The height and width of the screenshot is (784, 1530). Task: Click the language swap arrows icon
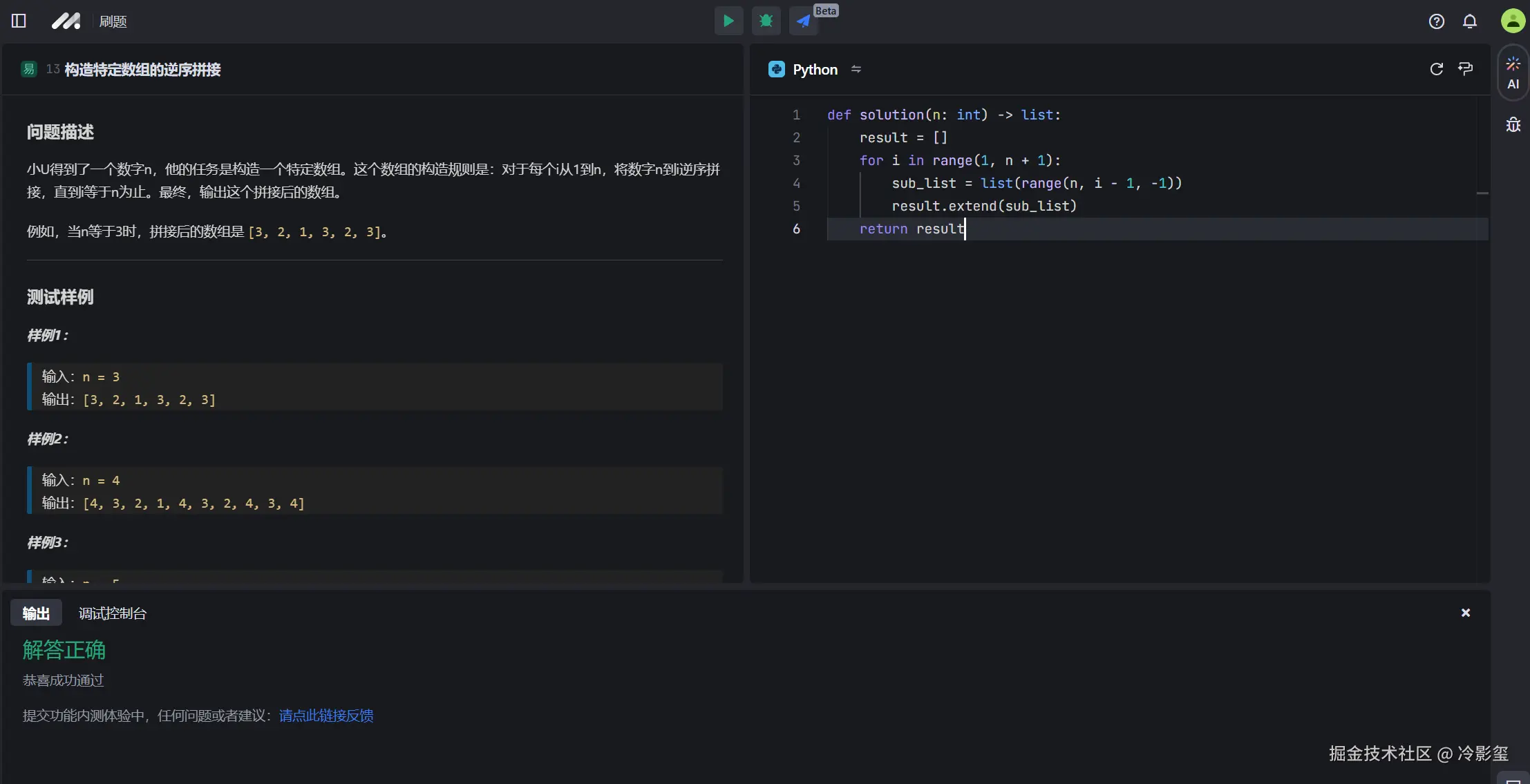click(x=856, y=69)
